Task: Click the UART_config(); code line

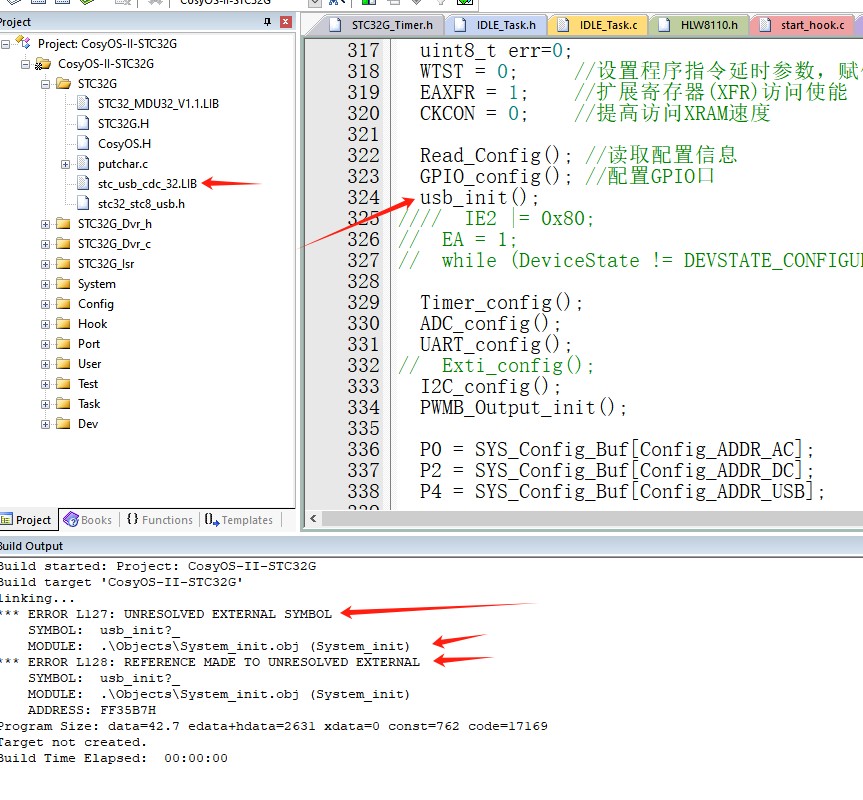Action: coord(495,344)
